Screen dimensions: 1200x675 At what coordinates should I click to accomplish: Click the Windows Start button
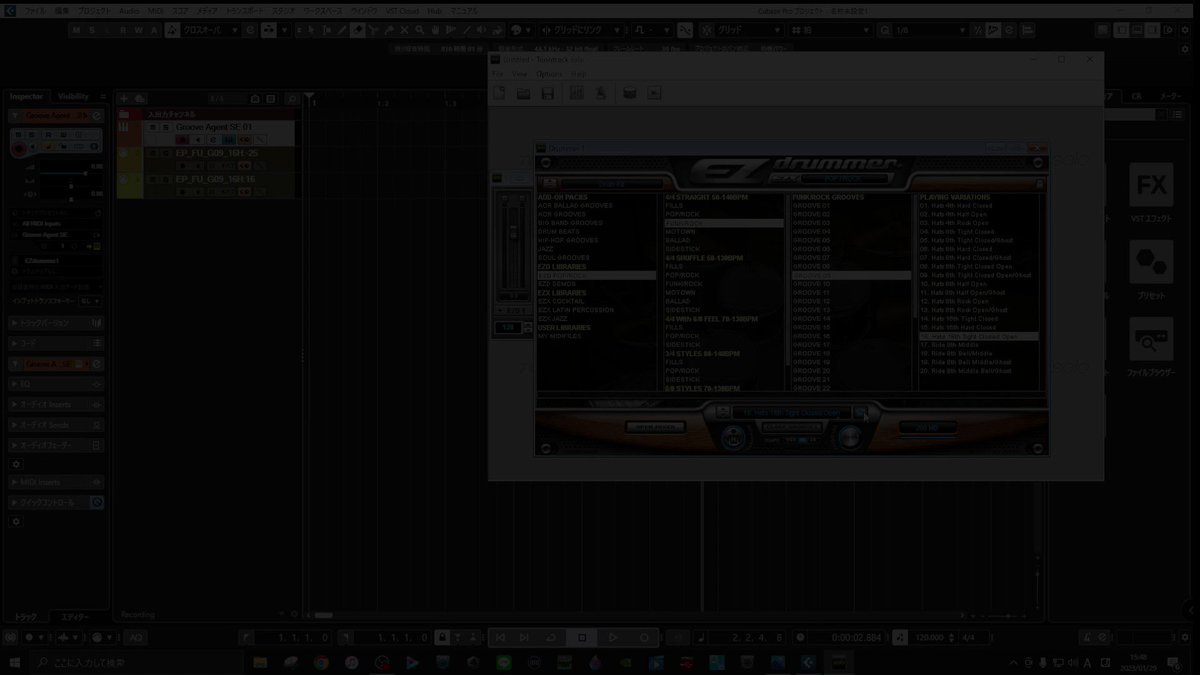pyautogui.click(x=15, y=662)
